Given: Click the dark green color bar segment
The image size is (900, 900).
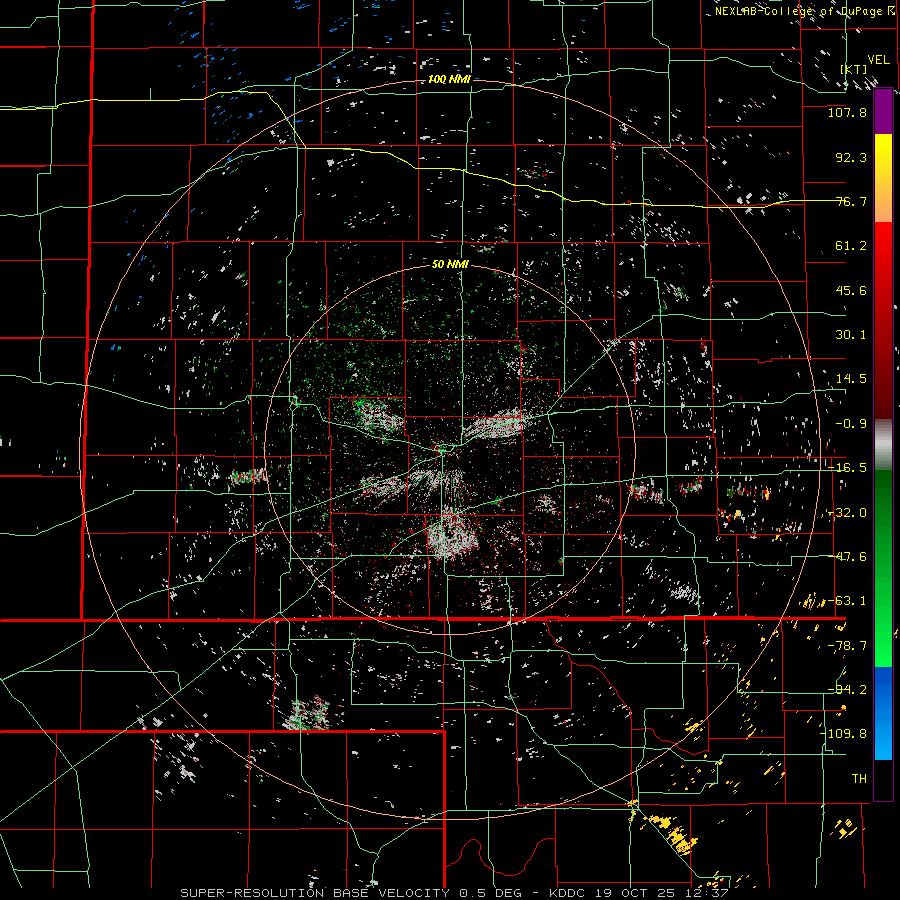Looking at the screenshot, I should point(883,568).
